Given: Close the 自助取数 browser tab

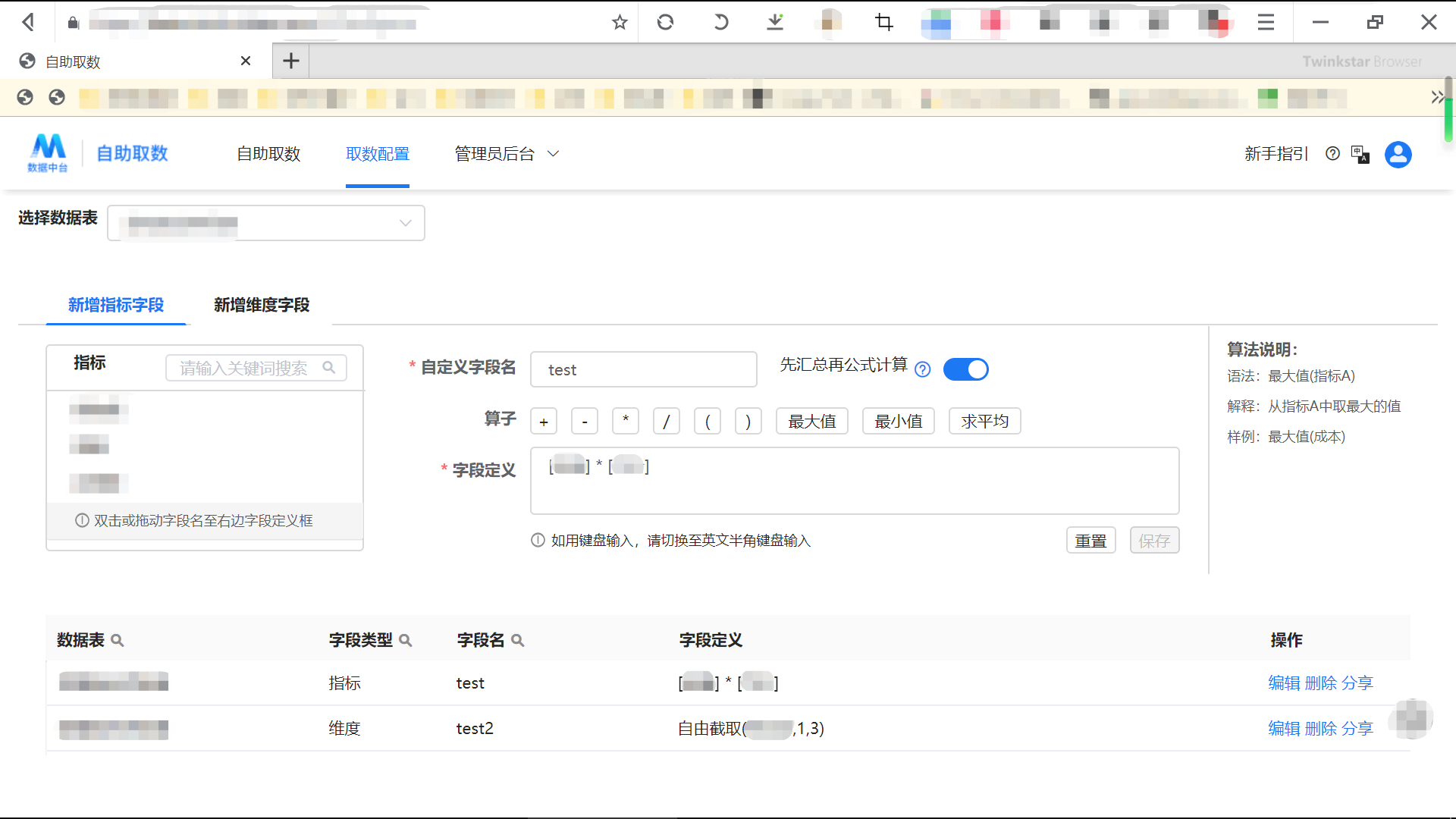Looking at the screenshot, I should 246,61.
